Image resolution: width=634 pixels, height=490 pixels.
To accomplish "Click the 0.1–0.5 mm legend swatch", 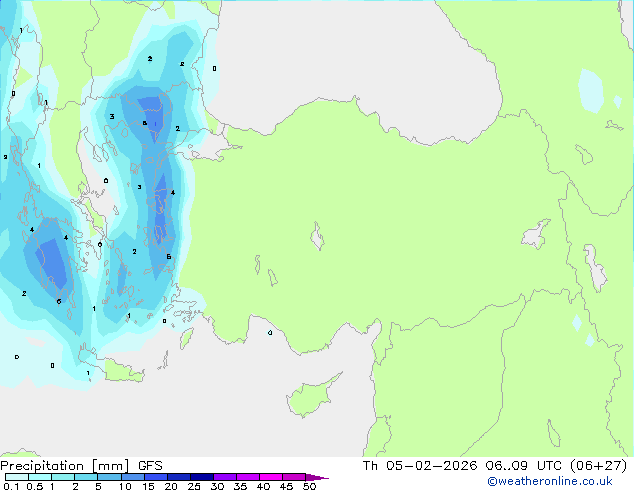I will [17, 477].
